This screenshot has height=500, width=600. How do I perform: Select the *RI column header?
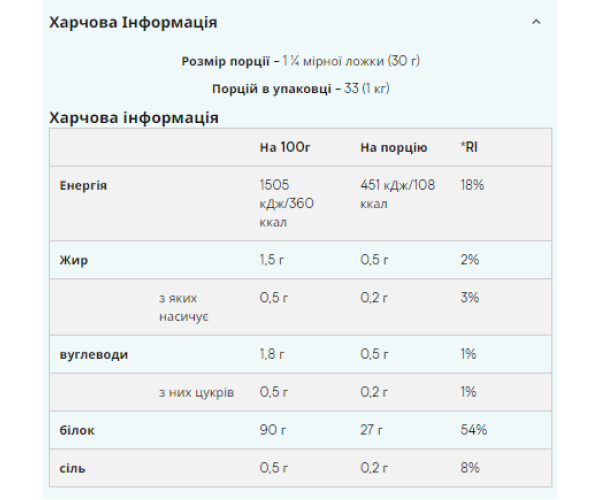470,147
